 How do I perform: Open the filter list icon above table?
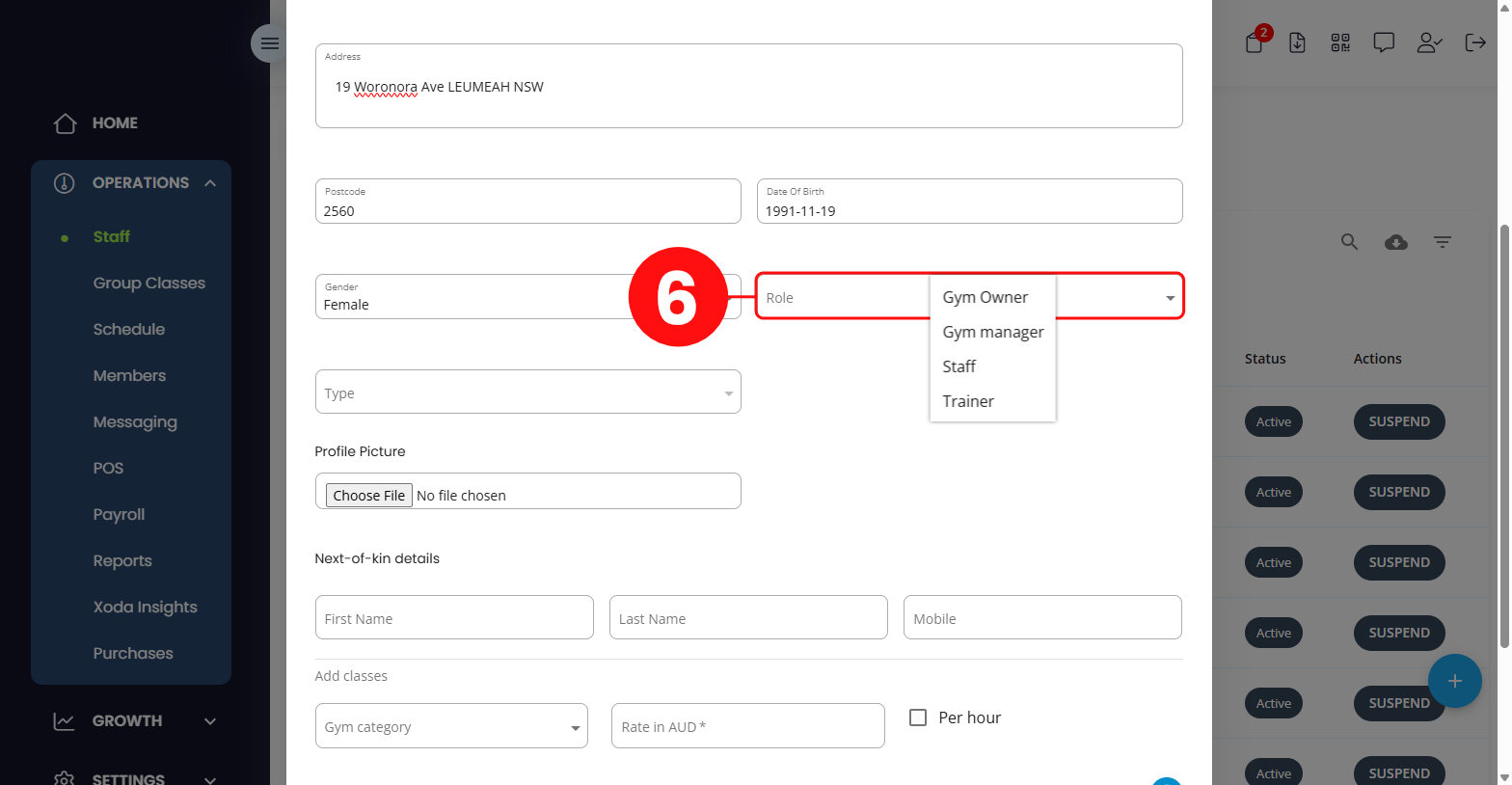1443,242
